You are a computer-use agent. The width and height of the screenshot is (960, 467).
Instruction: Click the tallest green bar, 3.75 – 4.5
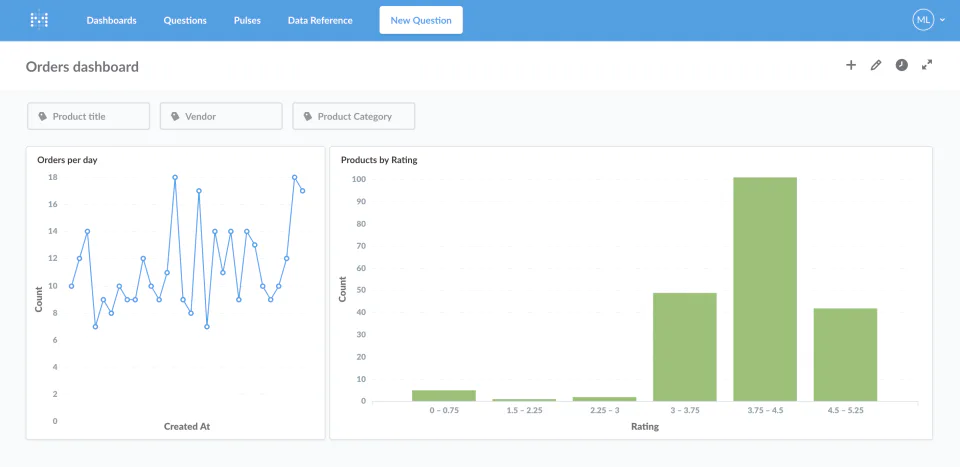point(765,290)
